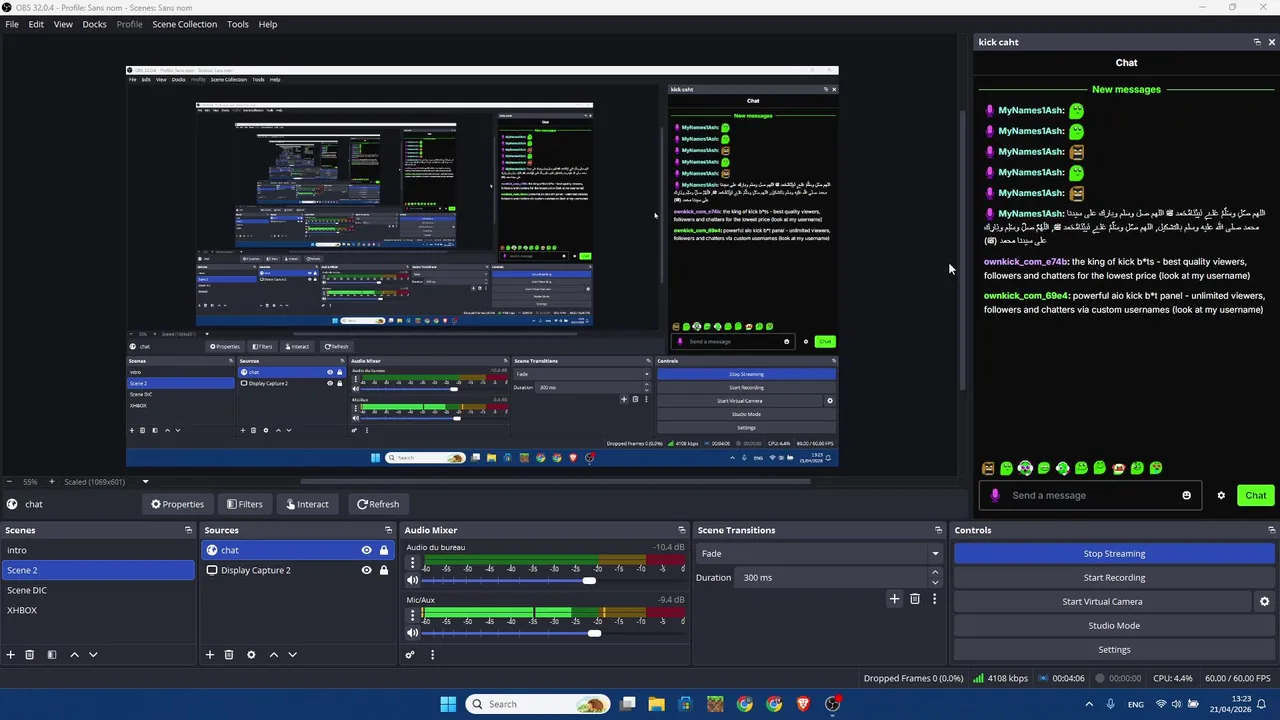Add a new scene with plus icon
Screen dimensions: 1280x720
pos(11,655)
